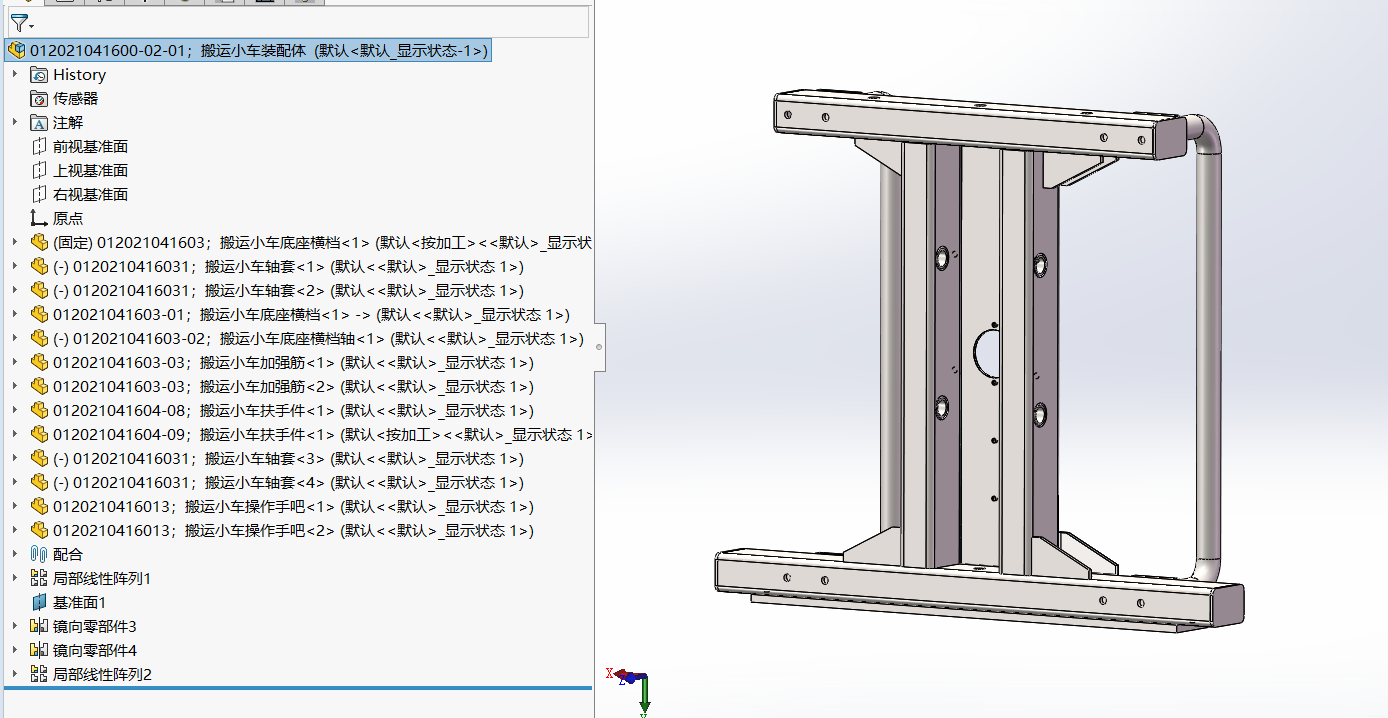This screenshot has height=718, width=1388.
Task: Click into the feature tree filter field
Action: pos(310,22)
